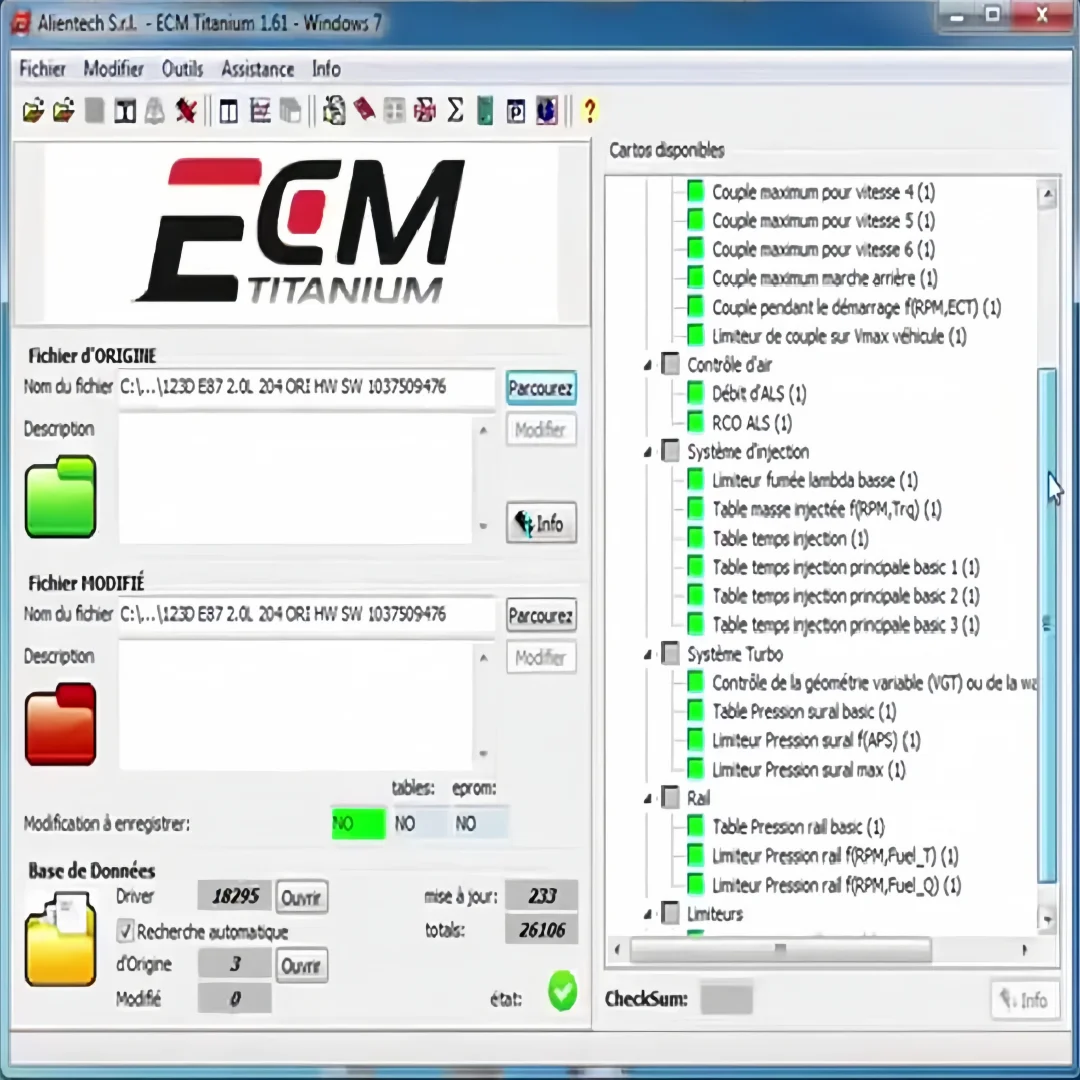Image resolution: width=1080 pixels, height=1080 pixels.
Task: Click the search toolbar icon
Action: click(x=334, y=111)
